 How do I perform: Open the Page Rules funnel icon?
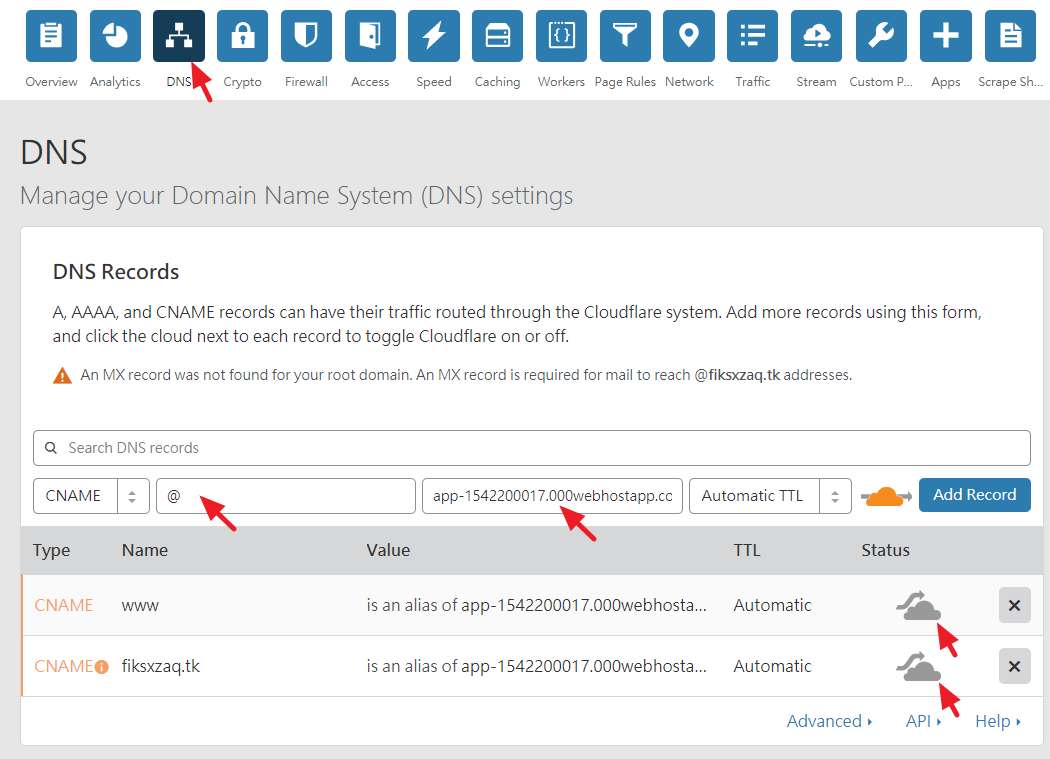click(625, 37)
